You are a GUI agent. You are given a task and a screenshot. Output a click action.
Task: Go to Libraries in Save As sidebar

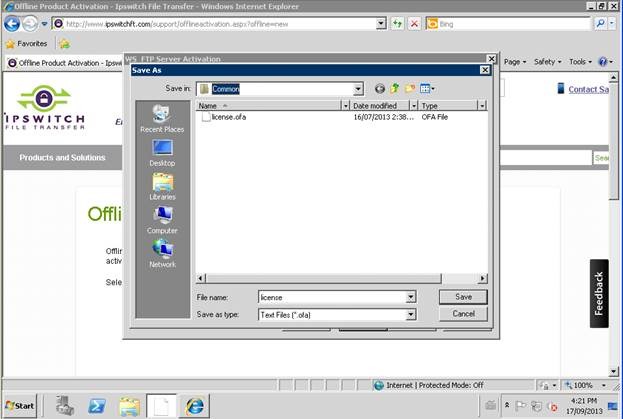coord(162,187)
